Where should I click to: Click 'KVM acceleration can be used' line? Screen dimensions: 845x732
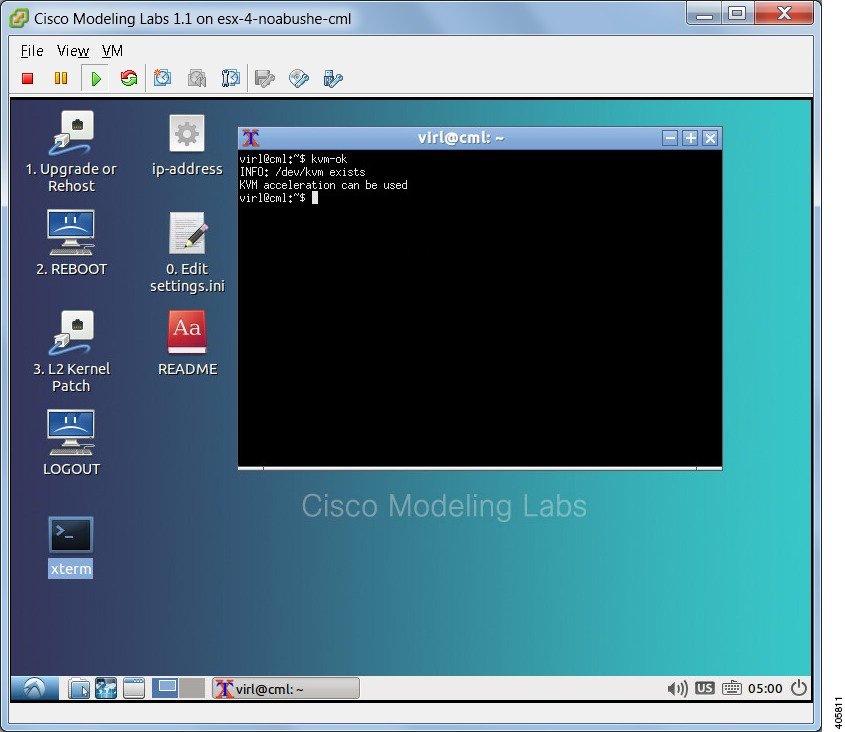[x=323, y=185]
